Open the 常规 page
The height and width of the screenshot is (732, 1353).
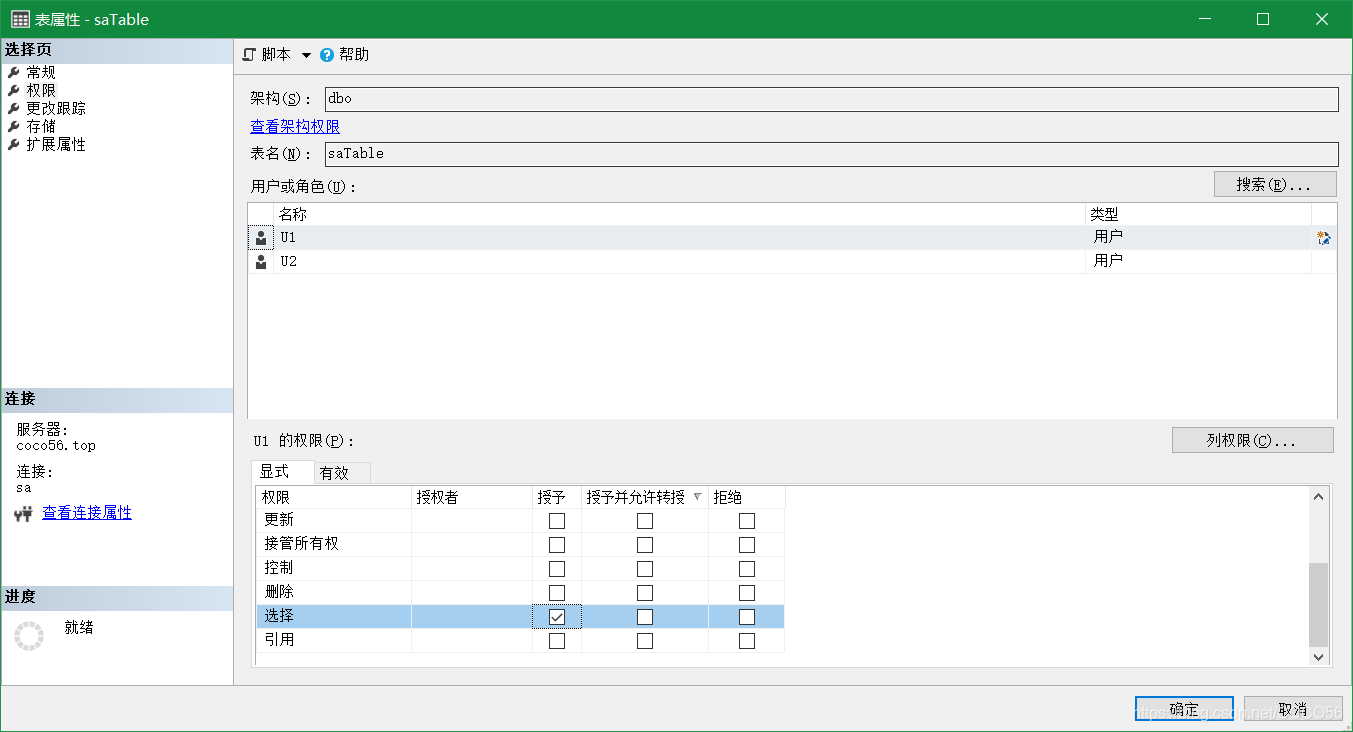pos(41,73)
